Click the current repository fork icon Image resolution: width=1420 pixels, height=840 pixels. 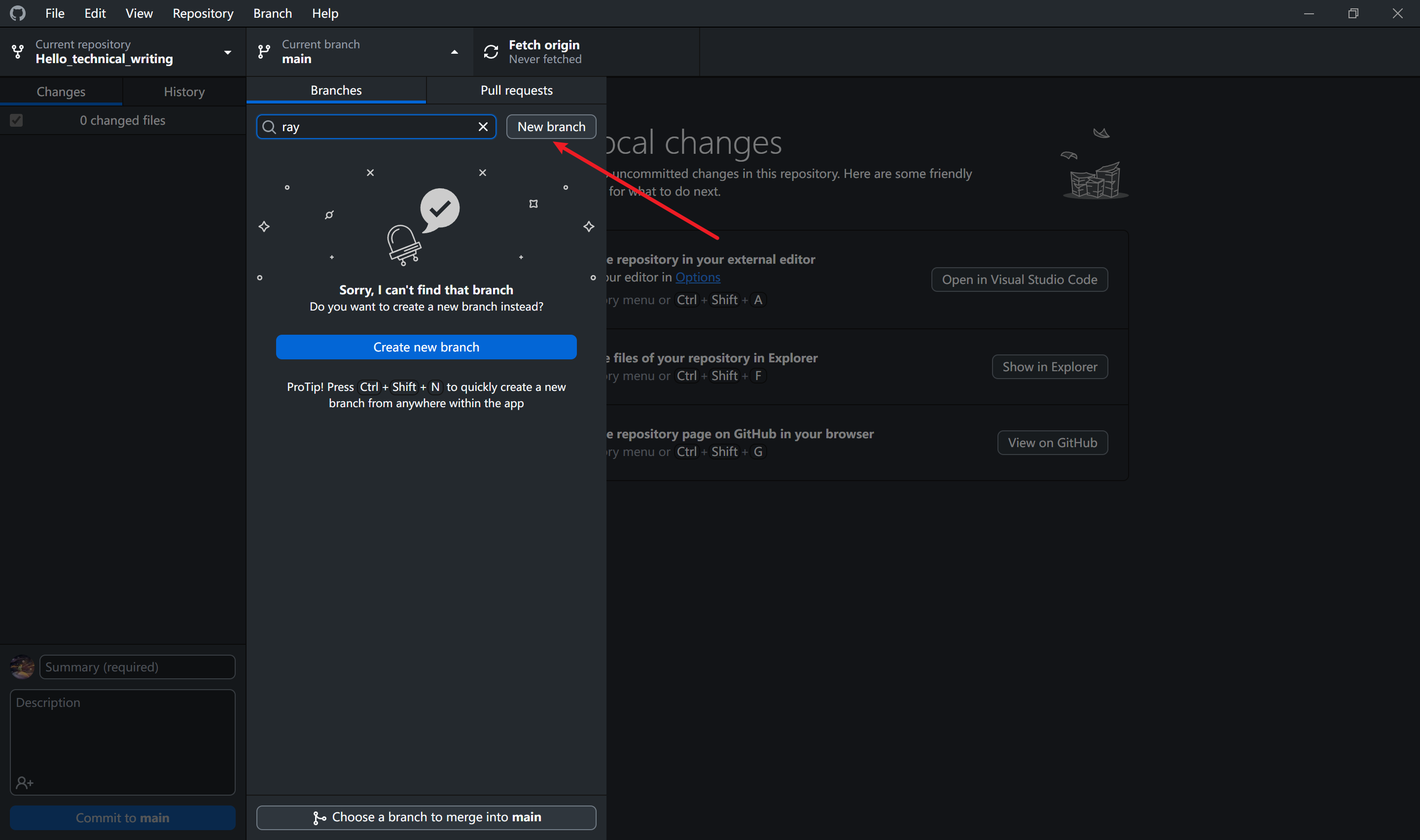pyautogui.click(x=18, y=51)
